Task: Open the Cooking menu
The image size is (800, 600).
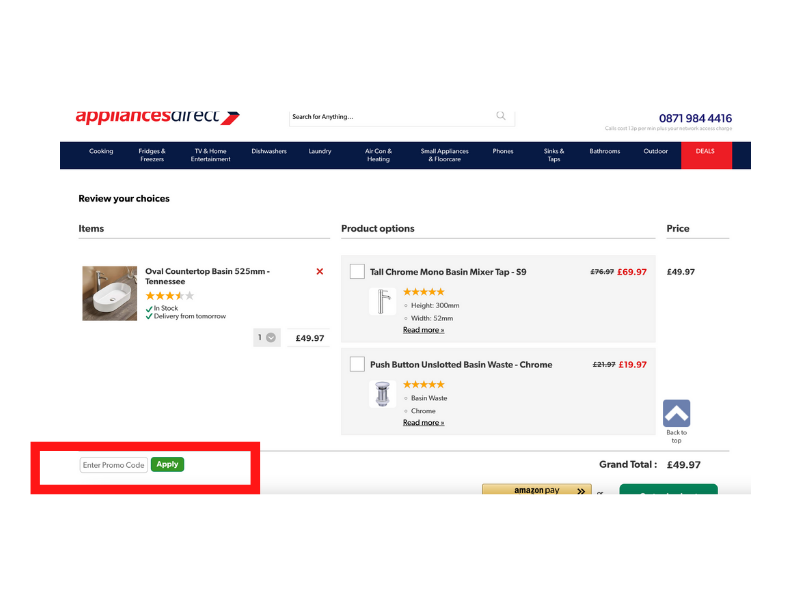Action: click(101, 151)
